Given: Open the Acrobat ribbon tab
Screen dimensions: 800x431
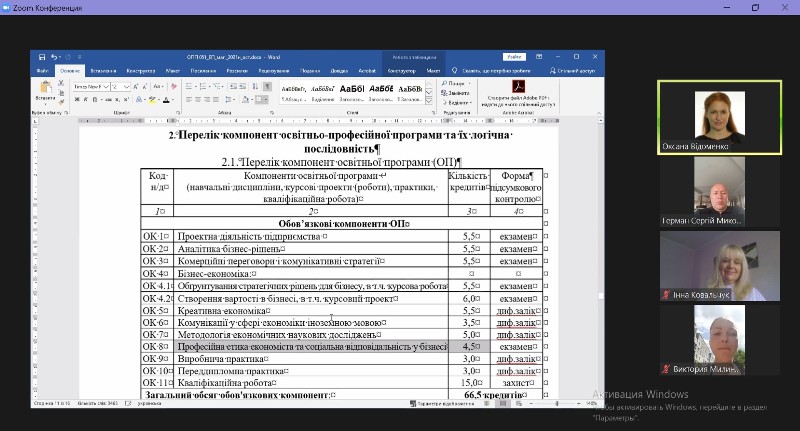Looking at the screenshot, I should coord(367,71).
